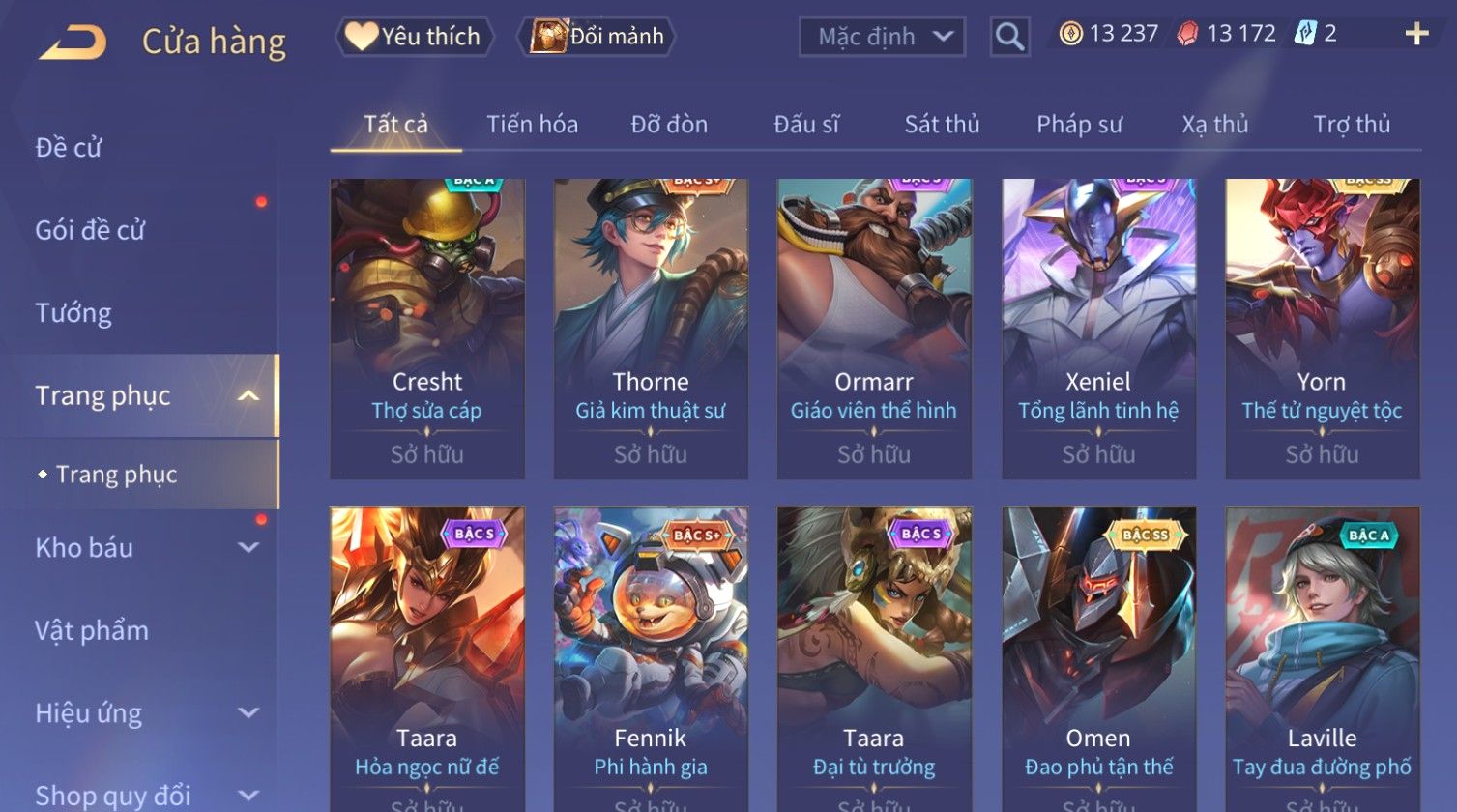Tap the blue ticket currency icon
The image size is (1457, 812).
click(x=1304, y=34)
